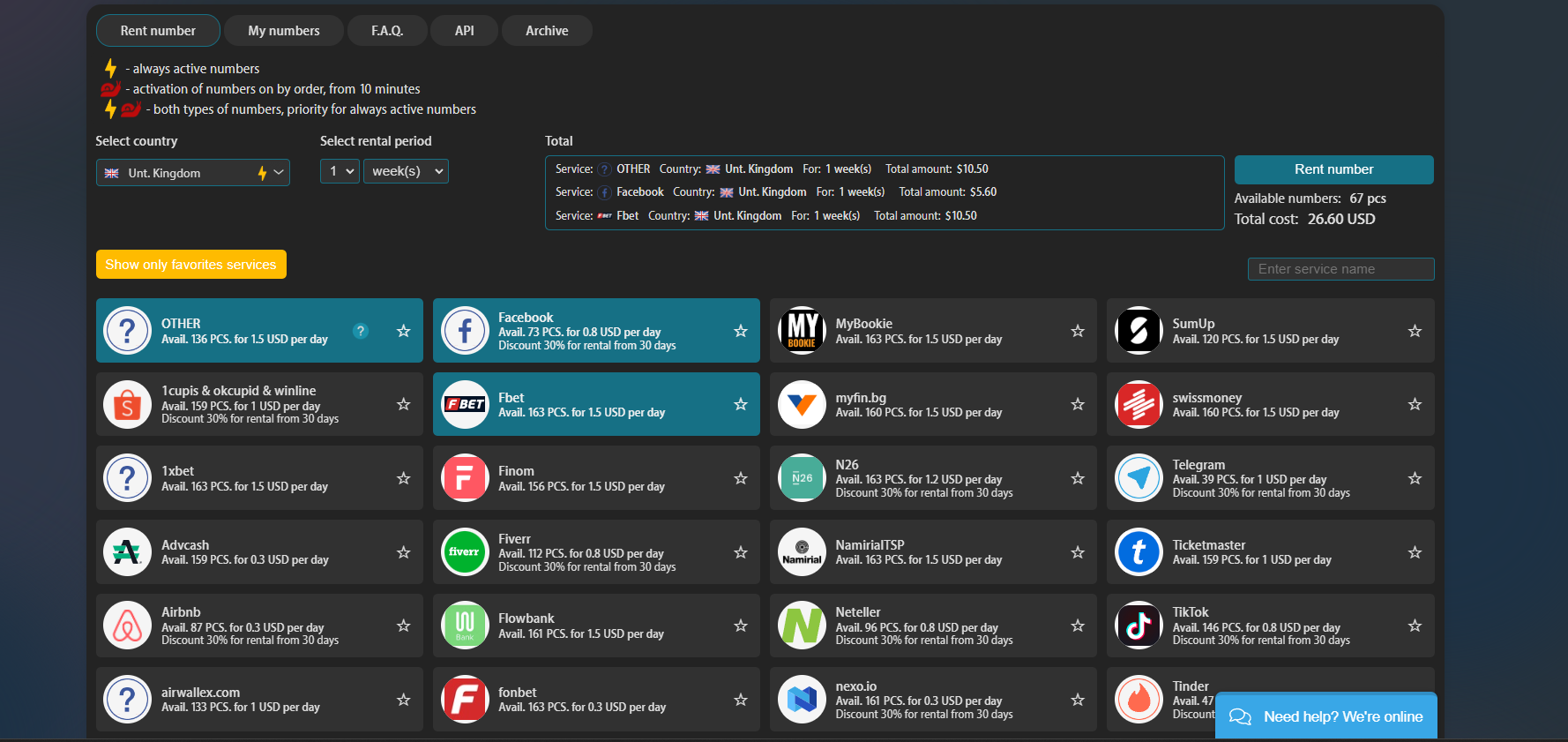Click the blue help badge on OTHER card
The image size is (1568, 742).
361,331
